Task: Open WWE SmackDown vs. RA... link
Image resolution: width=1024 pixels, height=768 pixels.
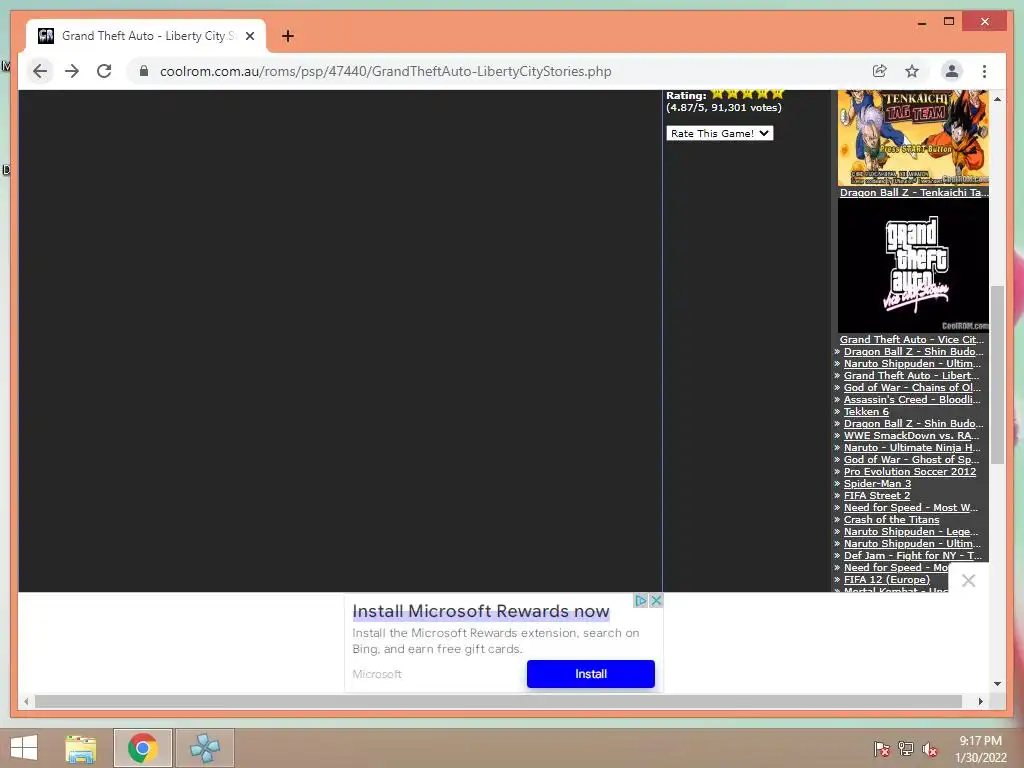Action: click(912, 436)
